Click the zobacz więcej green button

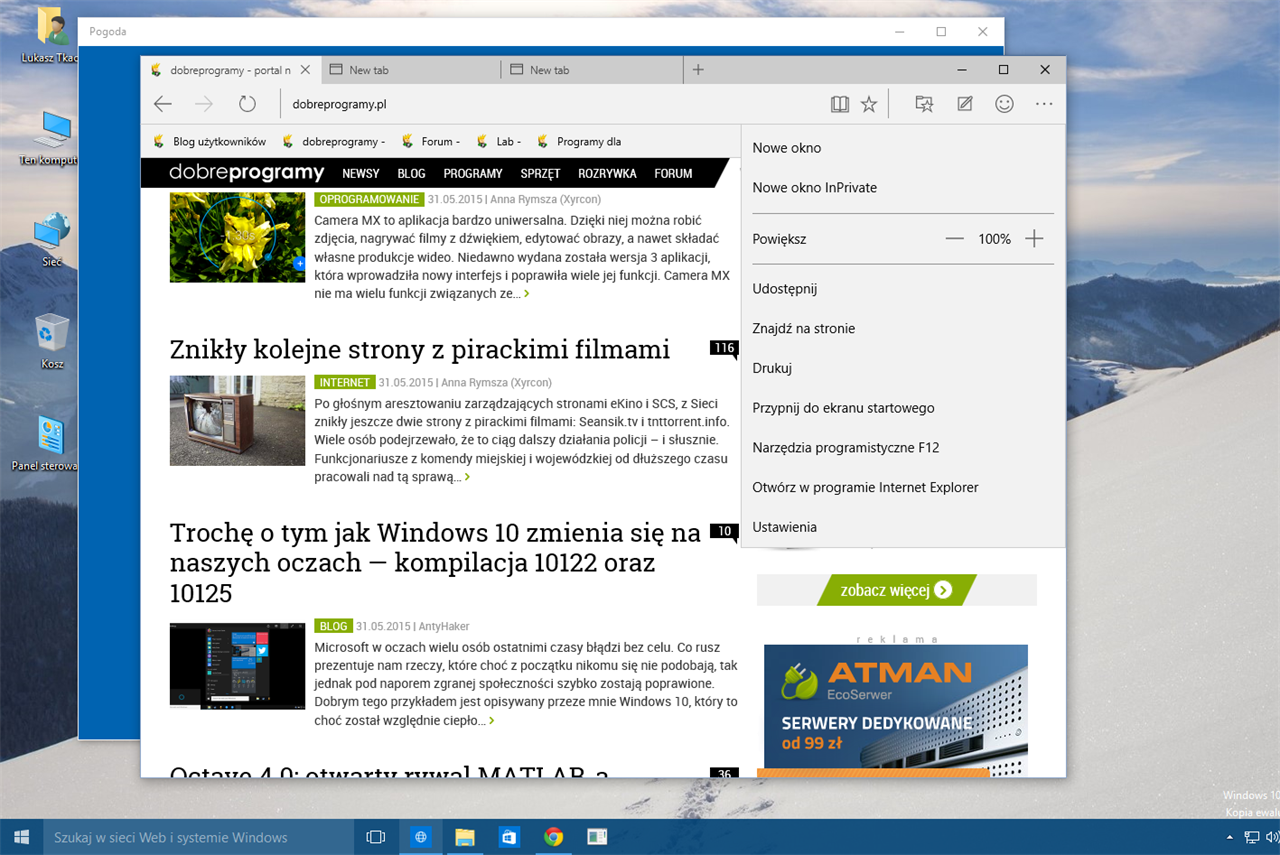[x=895, y=590]
